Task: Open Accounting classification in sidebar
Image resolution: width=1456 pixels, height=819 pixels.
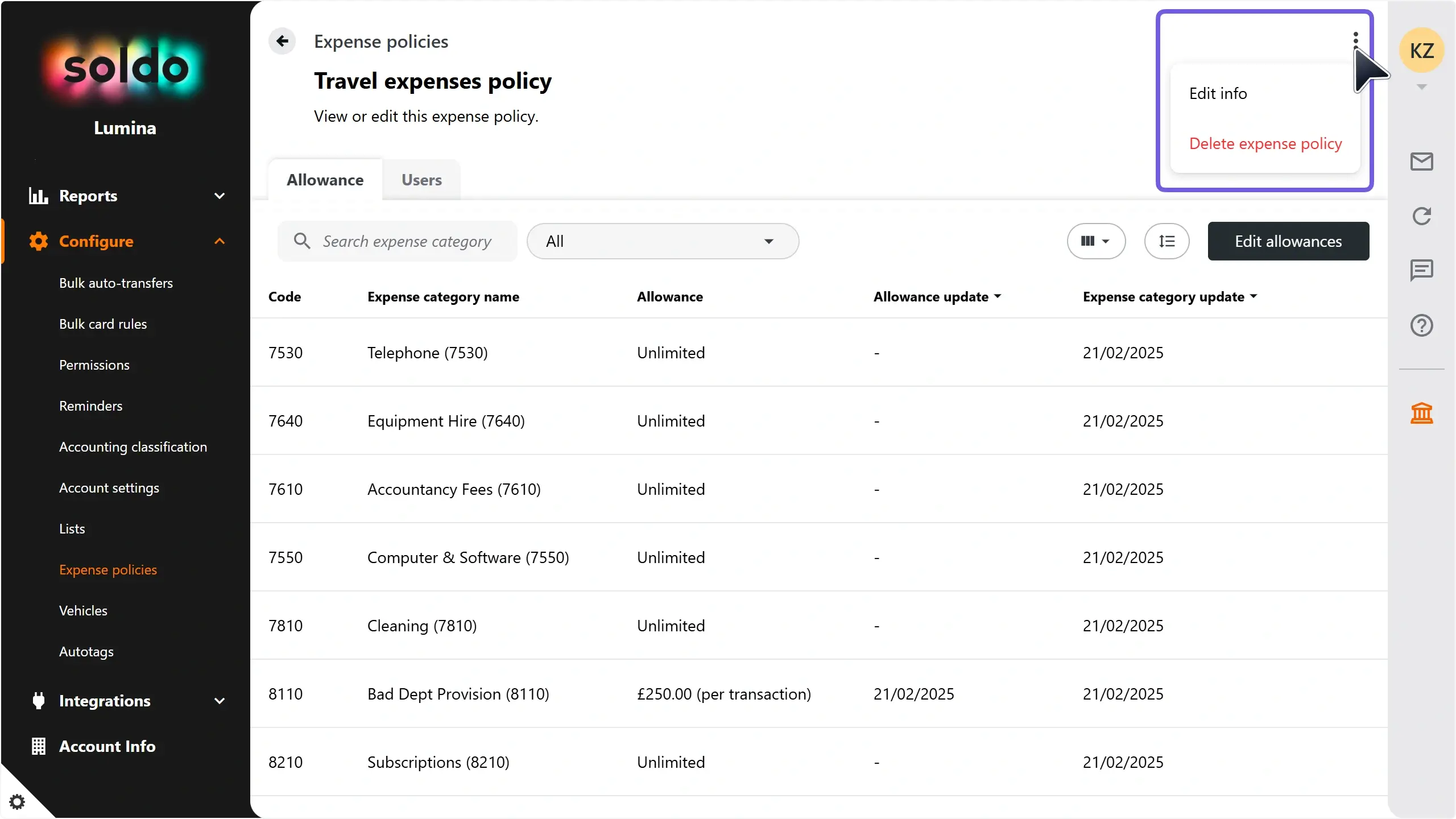Action: [x=133, y=447]
